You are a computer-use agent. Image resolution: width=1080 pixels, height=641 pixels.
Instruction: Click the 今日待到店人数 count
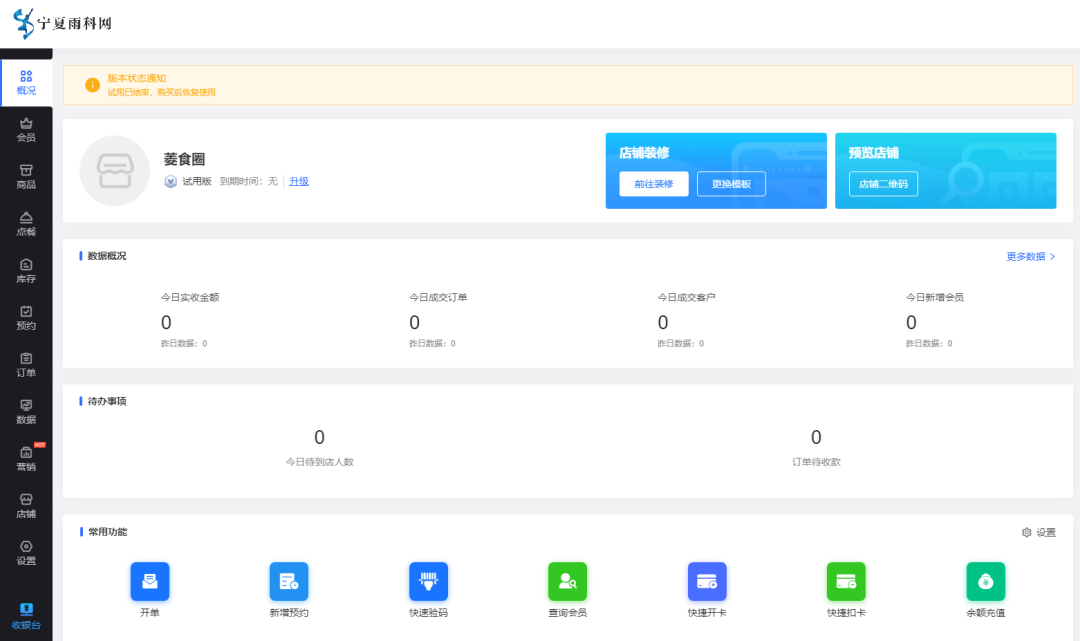(x=320, y=437)
